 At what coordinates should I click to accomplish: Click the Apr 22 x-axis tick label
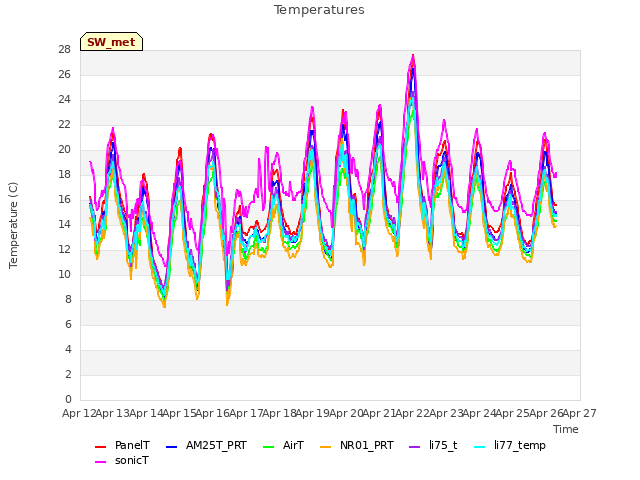click(x=412, y=413)
